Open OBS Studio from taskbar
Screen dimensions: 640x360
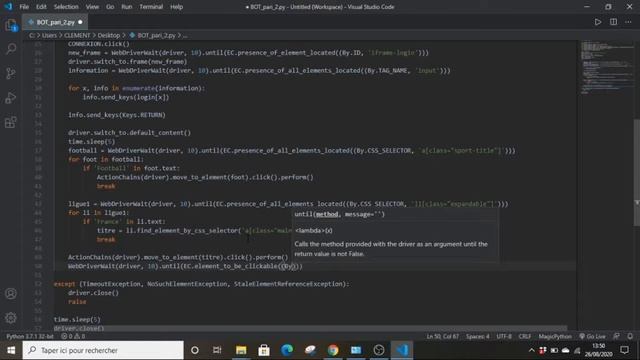(x=379, y=350)
